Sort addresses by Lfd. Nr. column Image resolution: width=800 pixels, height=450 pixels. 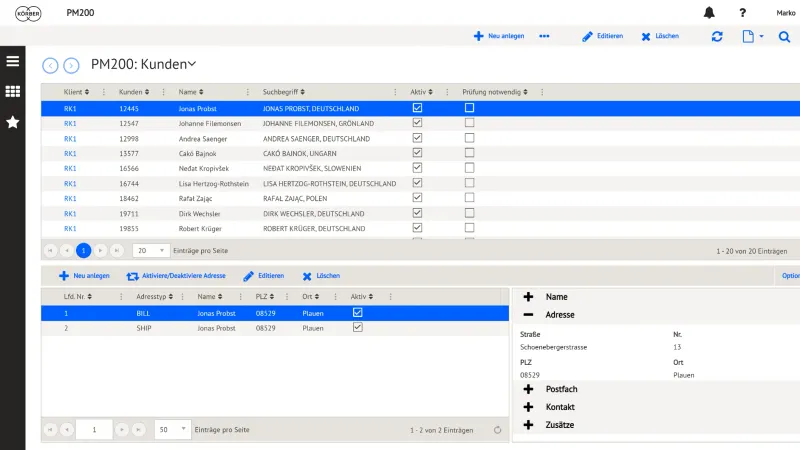(x=78, y=296)
